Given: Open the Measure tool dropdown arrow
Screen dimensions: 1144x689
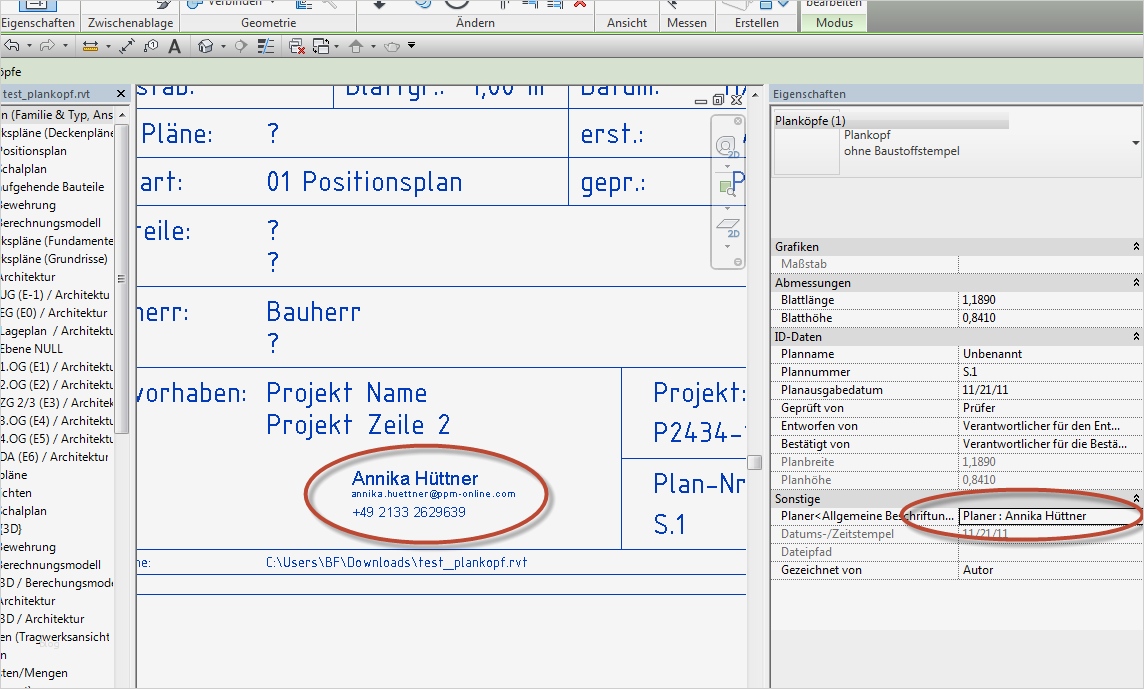Looking at the screenshot, I should tap(108, 46).
